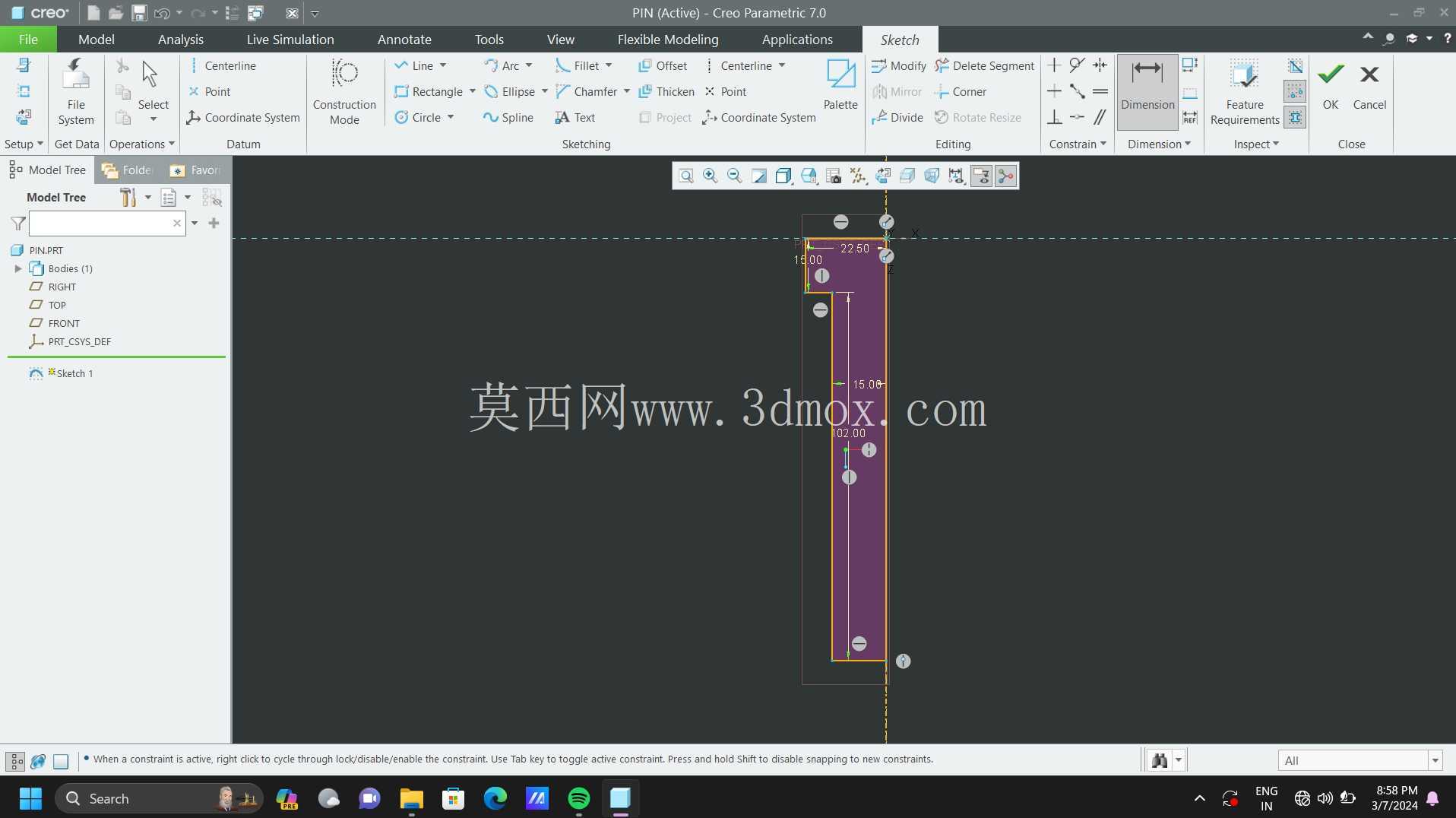Click the Thicken tool

666,92
